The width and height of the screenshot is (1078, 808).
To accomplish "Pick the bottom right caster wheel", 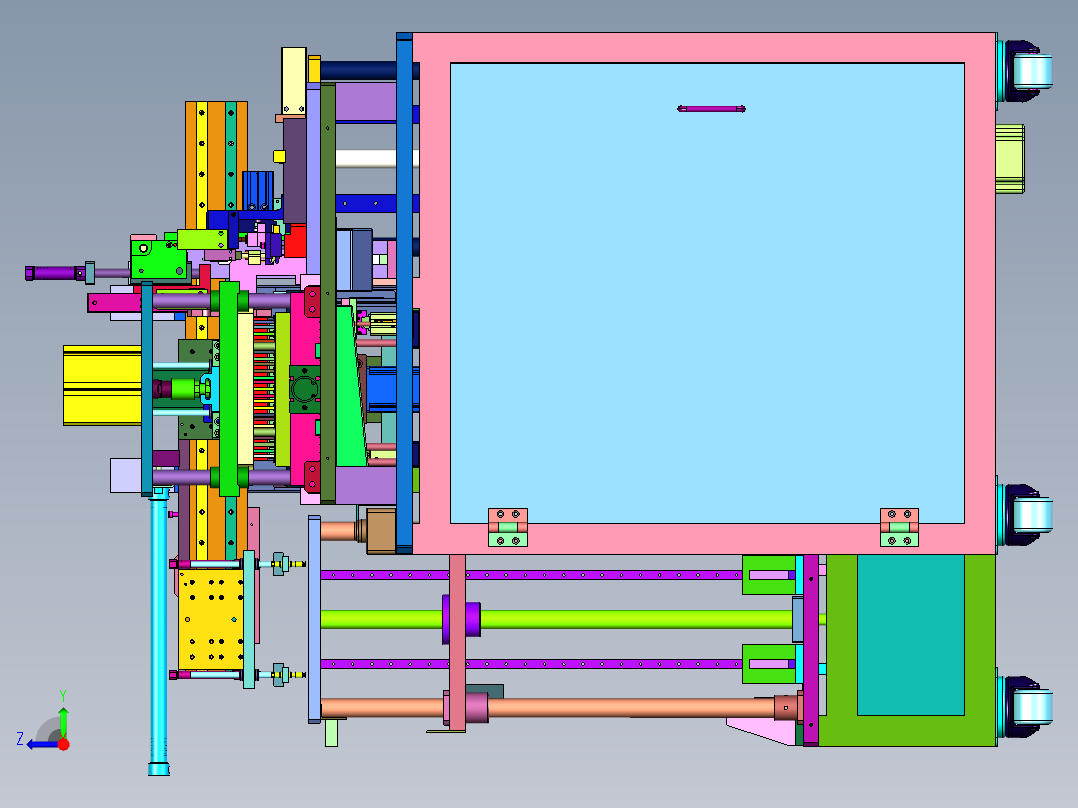I will 1026,708.
